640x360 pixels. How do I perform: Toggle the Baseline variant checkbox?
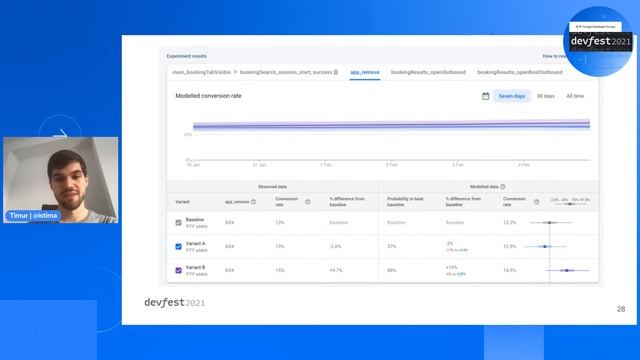(178, 223)
